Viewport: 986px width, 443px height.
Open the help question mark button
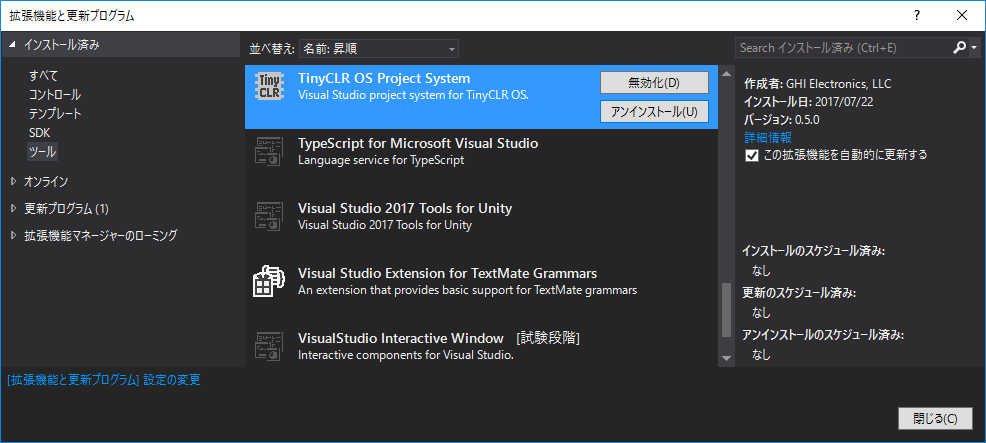pyautogui.click(x=917, y=16)
